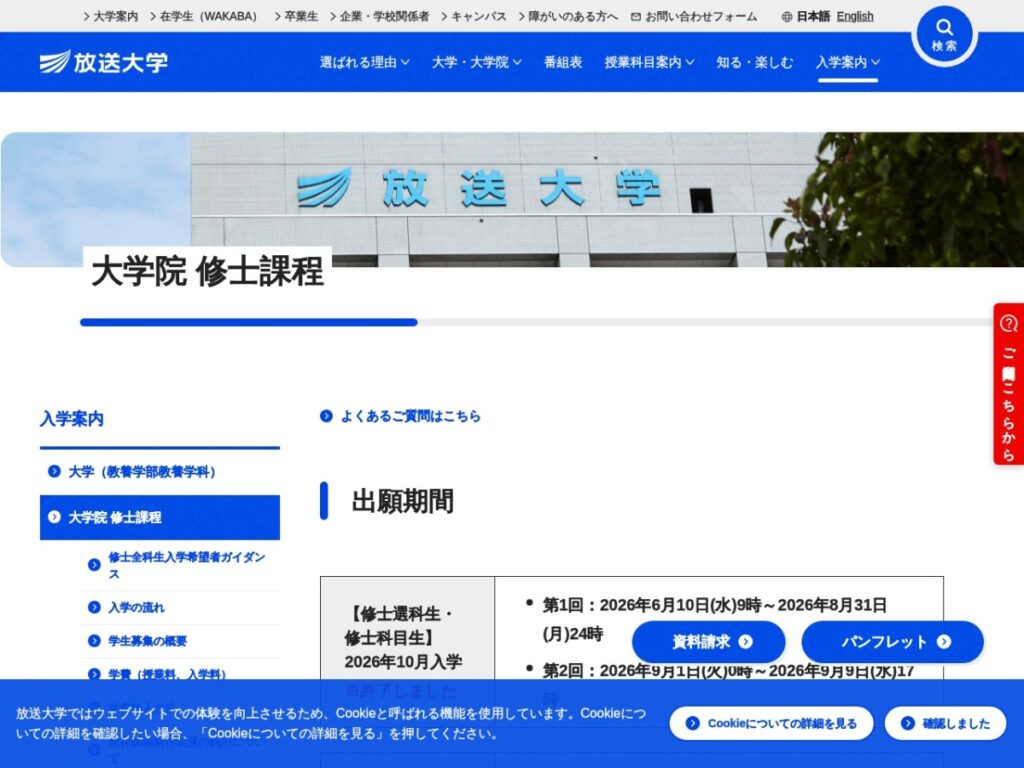
Task: Open 企業・学校関係者 link
Action: 379,17
